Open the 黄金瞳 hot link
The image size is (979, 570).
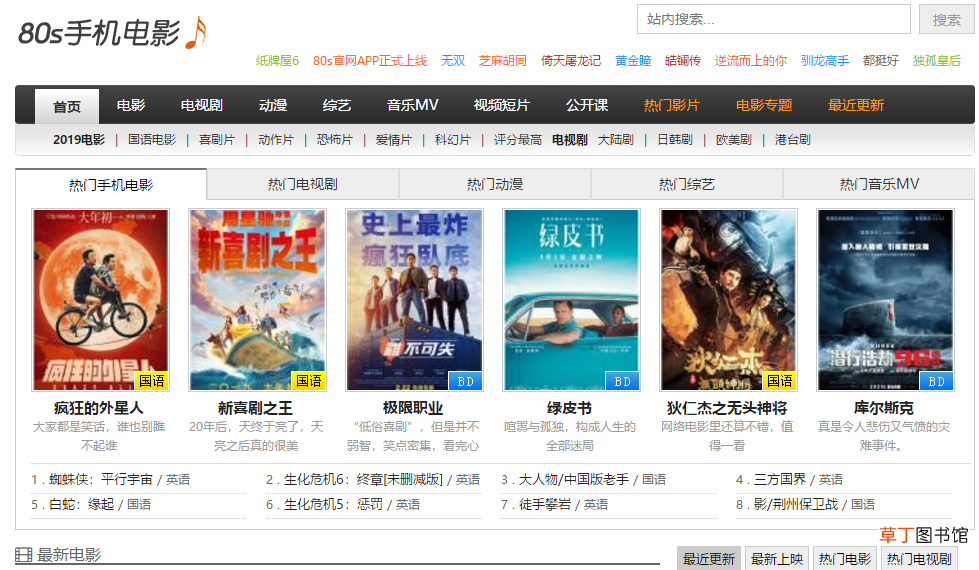pyautogui.click(x=633, y=61)
